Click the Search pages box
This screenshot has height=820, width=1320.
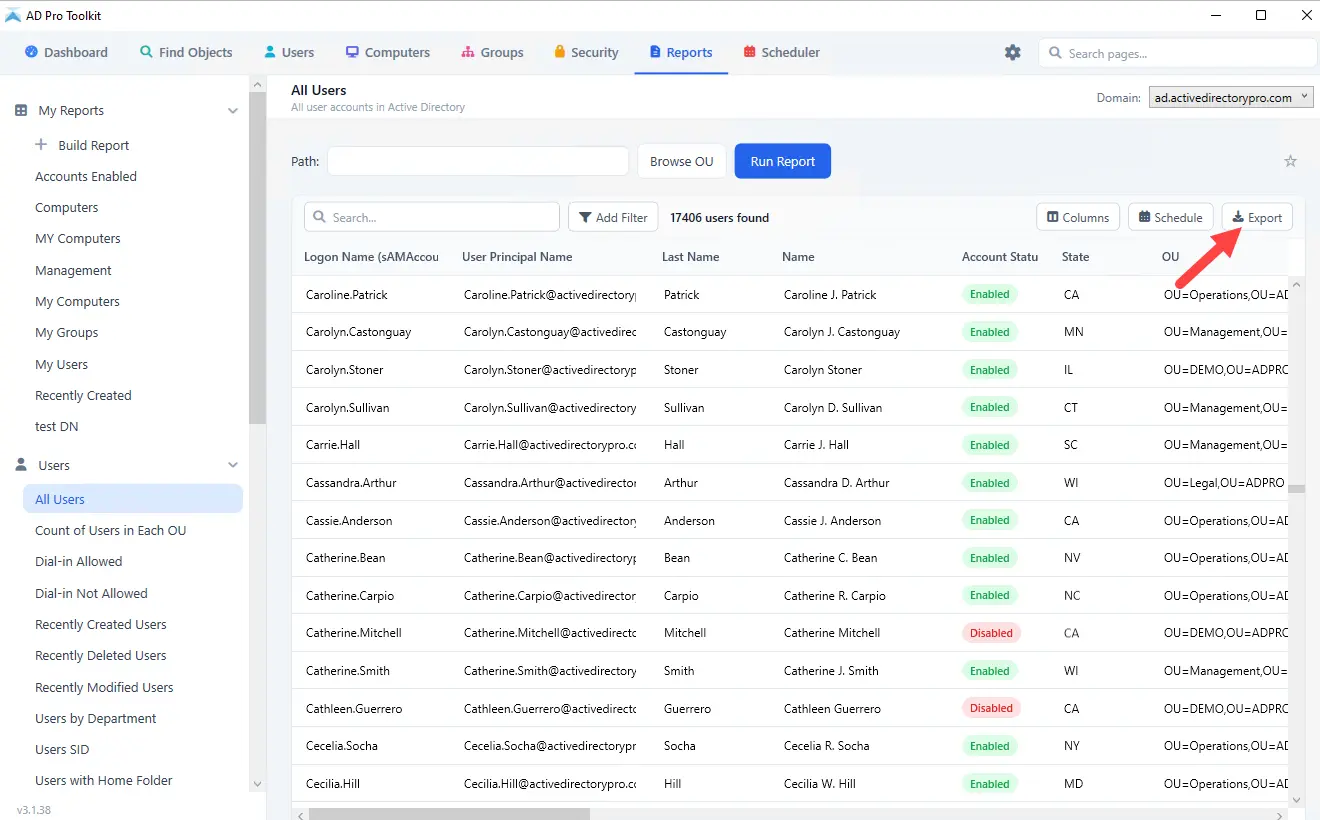tap(1178, 53)
